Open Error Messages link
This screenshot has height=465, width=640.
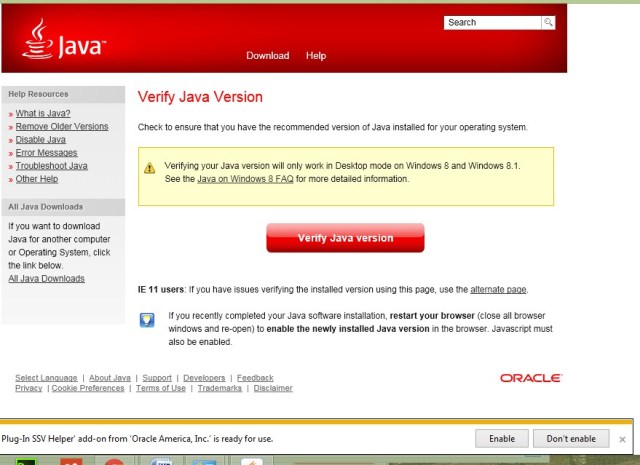tap(47, 153)
